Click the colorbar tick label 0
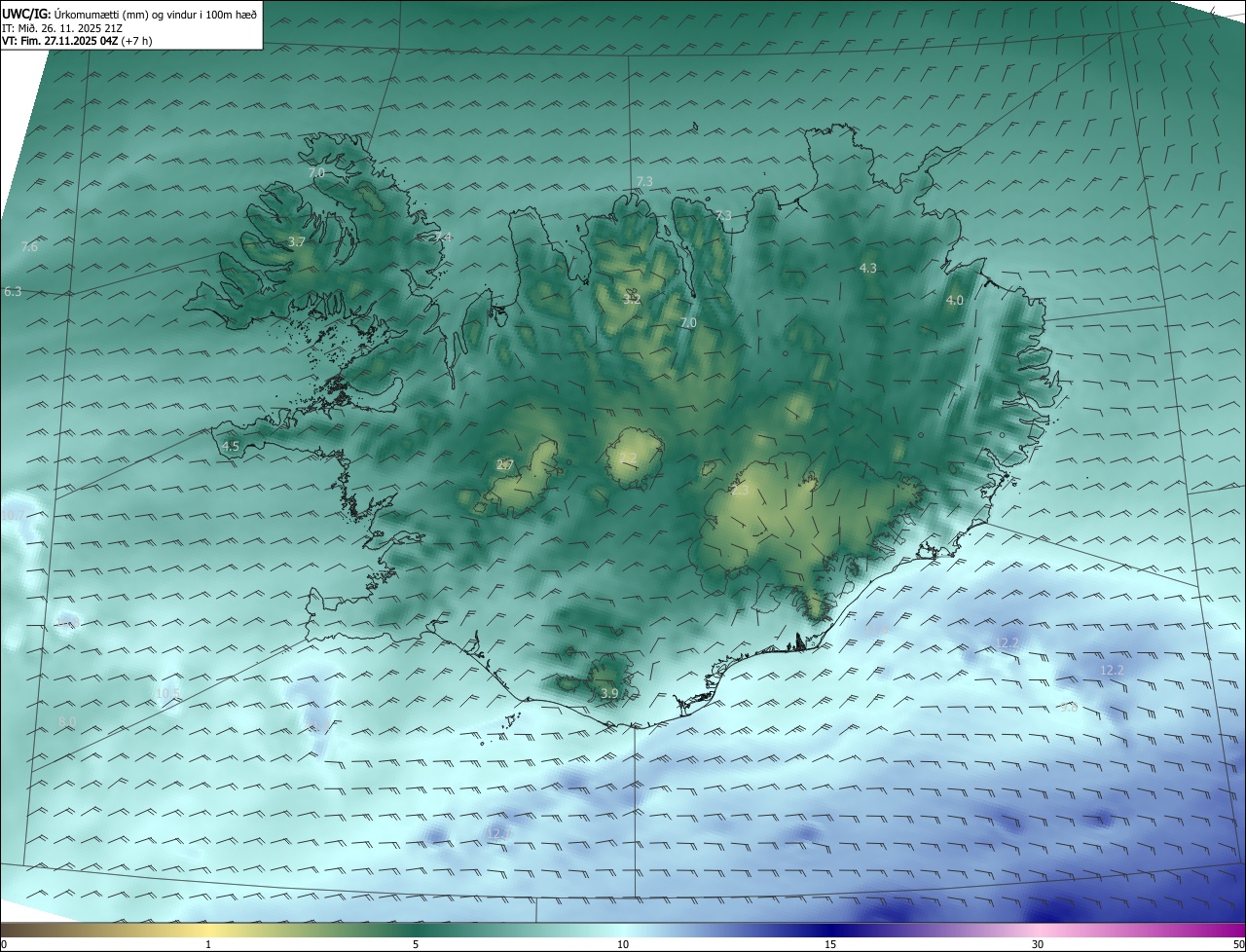Screen dimensions: 1246x952 (4, 944)
